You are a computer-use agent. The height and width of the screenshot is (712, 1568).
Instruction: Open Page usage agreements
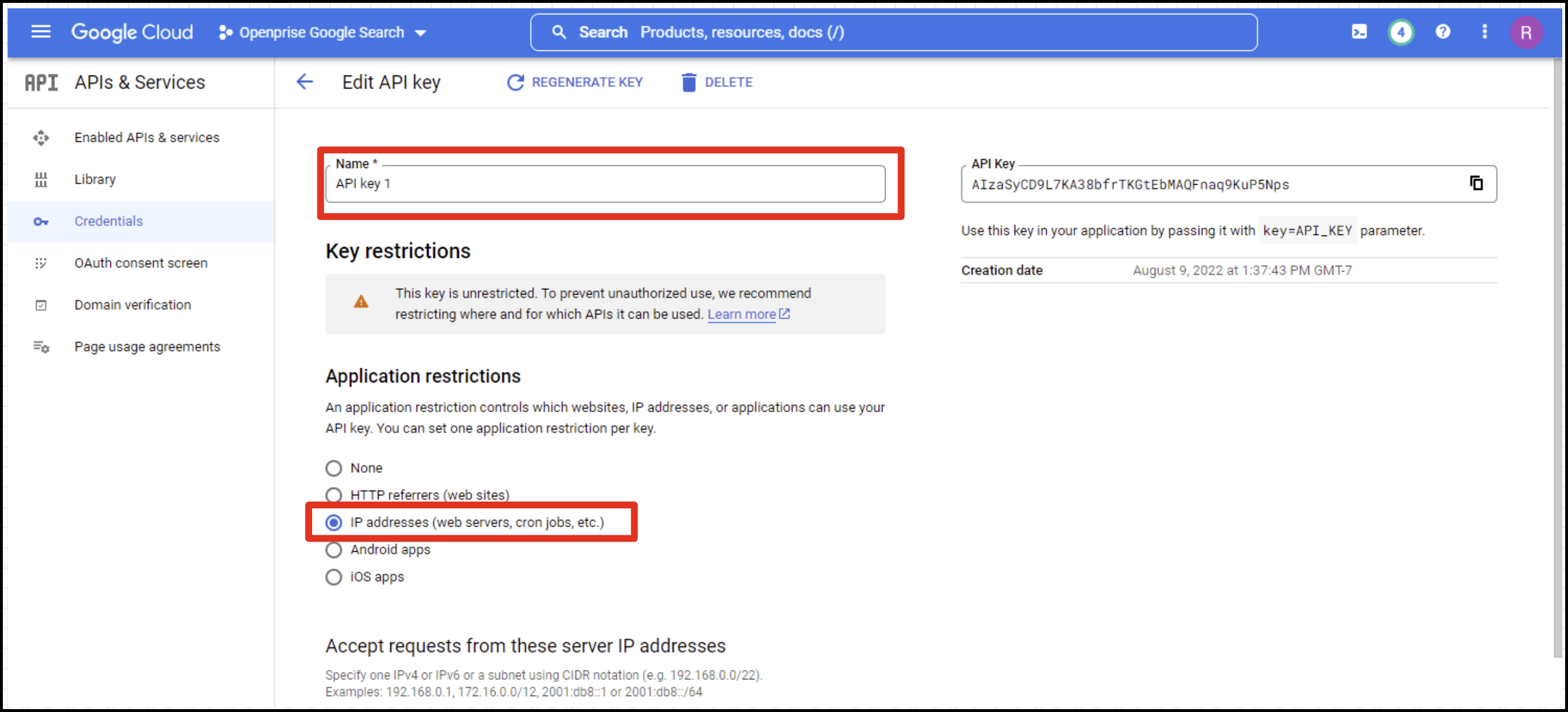pyautogui.click(x=147, y=347)
